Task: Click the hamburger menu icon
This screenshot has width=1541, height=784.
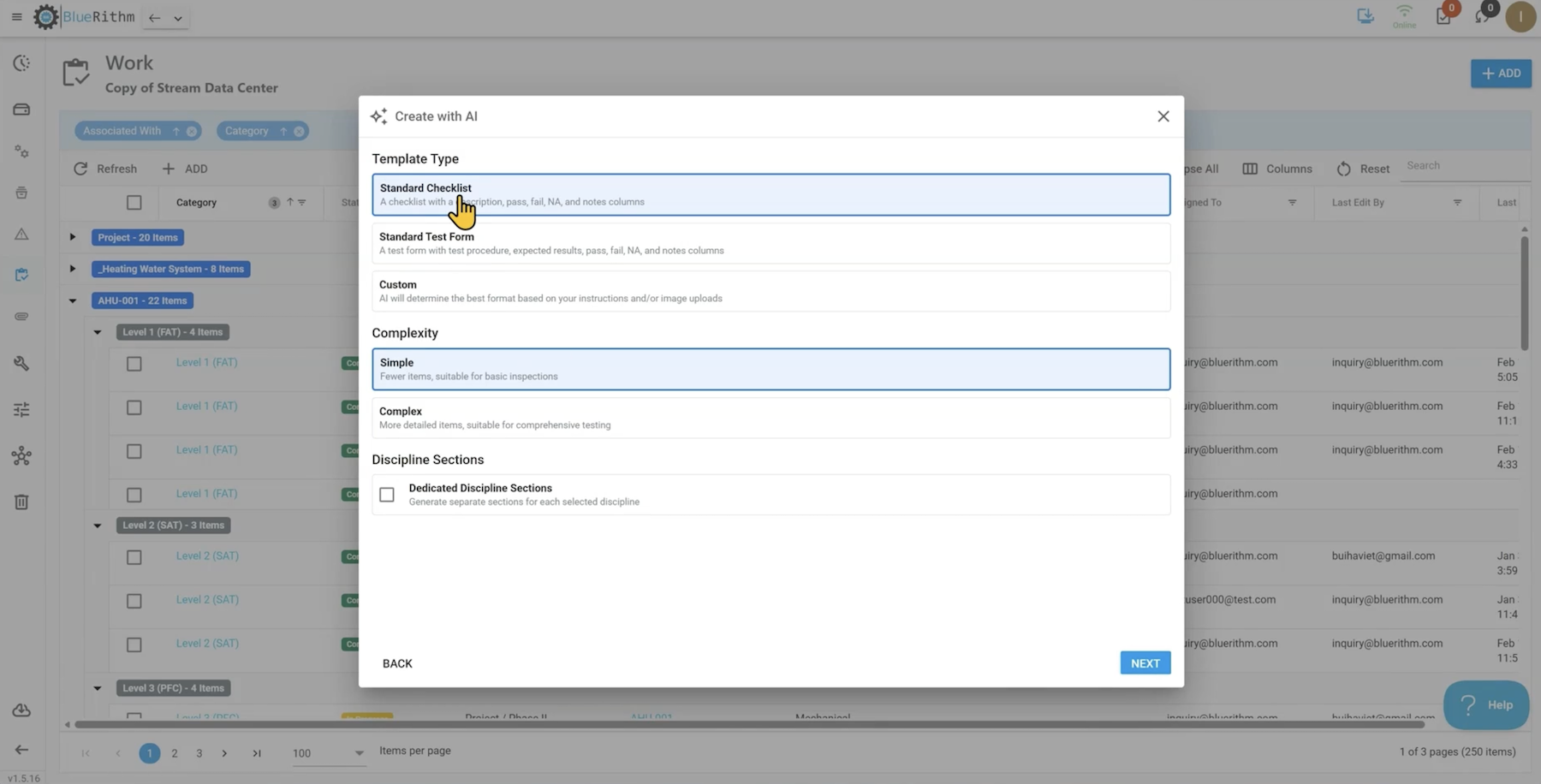Action: [16, 17]
